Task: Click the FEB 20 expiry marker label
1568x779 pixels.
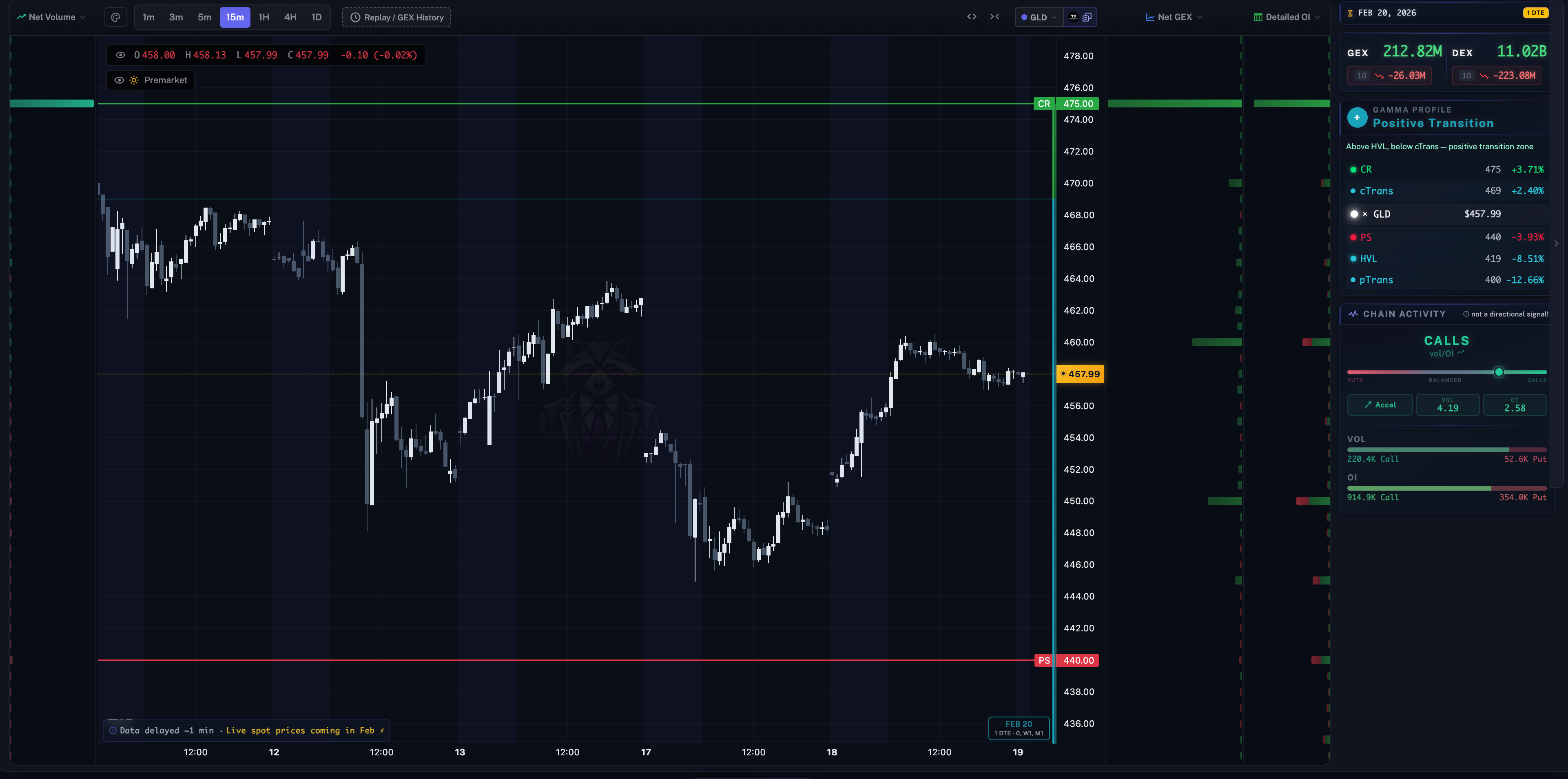Action: click(1019, 728)
